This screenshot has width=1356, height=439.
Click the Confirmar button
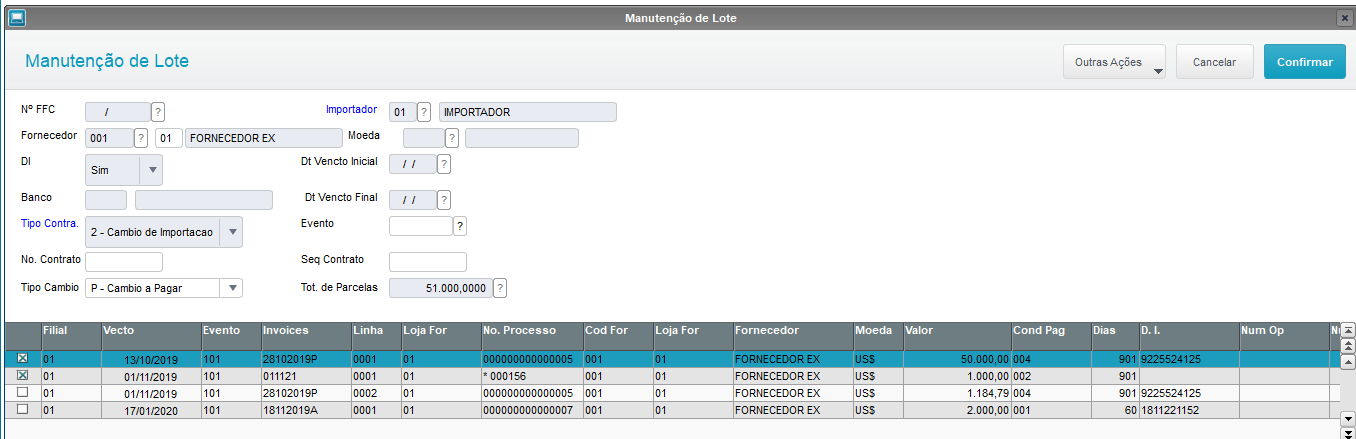[x=1305, y=61]
